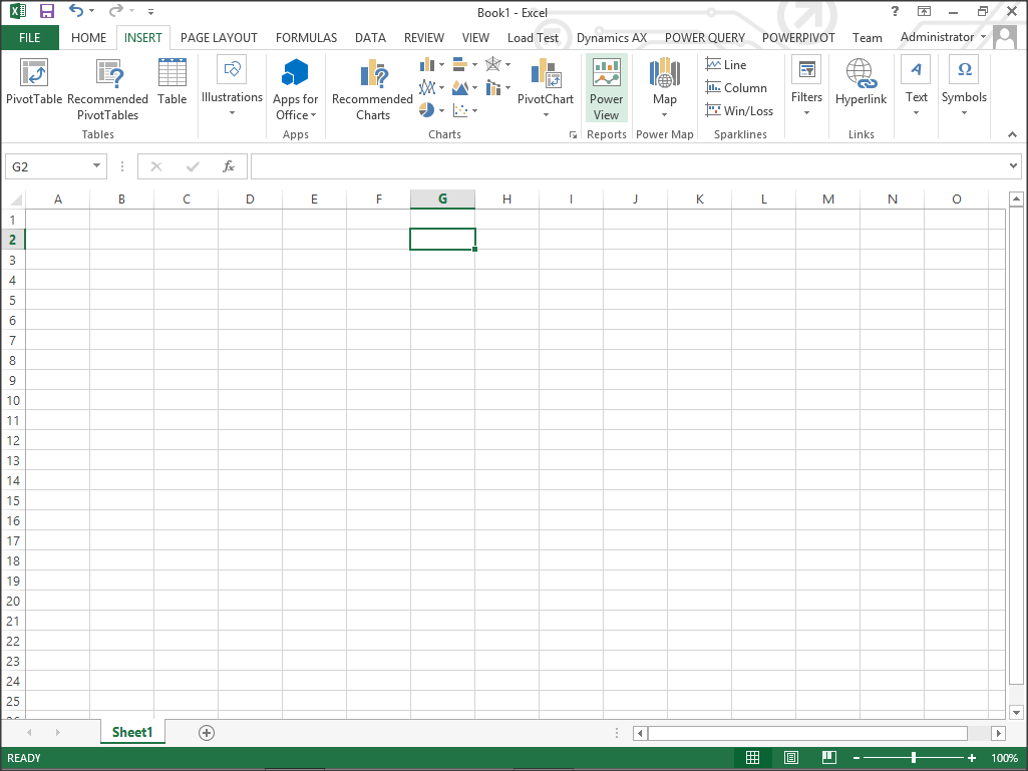The width and height of the screenshot is (1028, 771).
Task: Open the PAGE LAYOUT ribbon tab
Action: point(219,38)
